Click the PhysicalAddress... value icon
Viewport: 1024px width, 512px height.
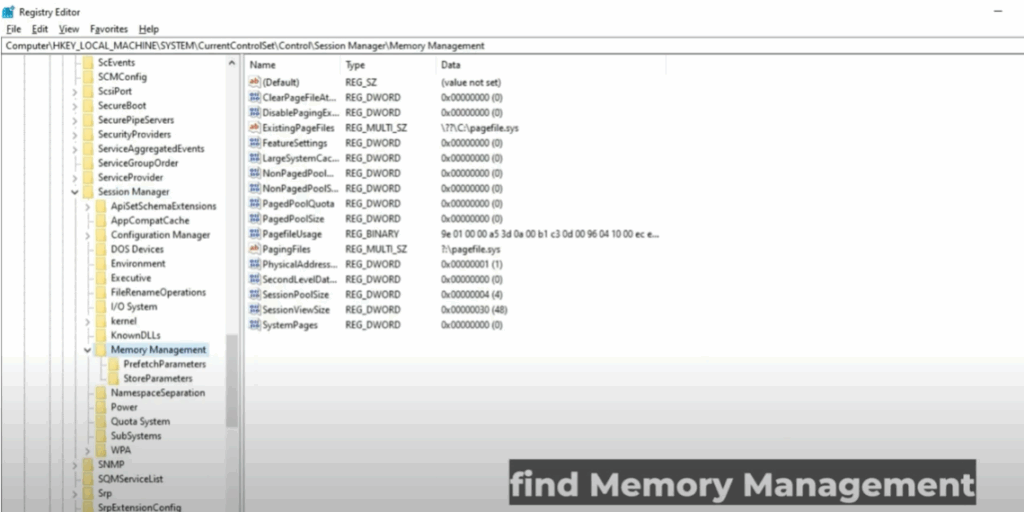tap(255, 264)
